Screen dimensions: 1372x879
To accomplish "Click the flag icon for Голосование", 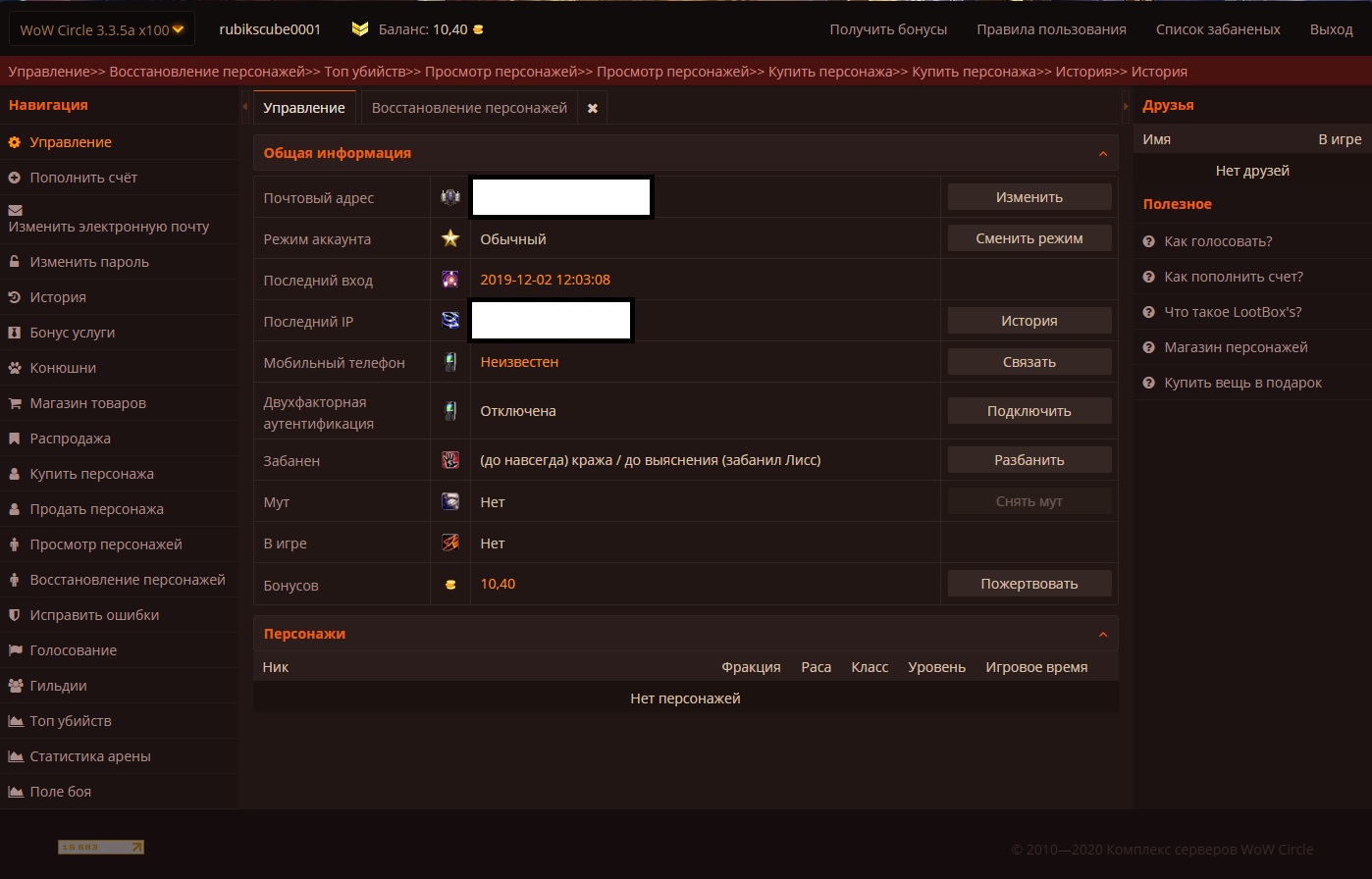I will click(15, 650).
